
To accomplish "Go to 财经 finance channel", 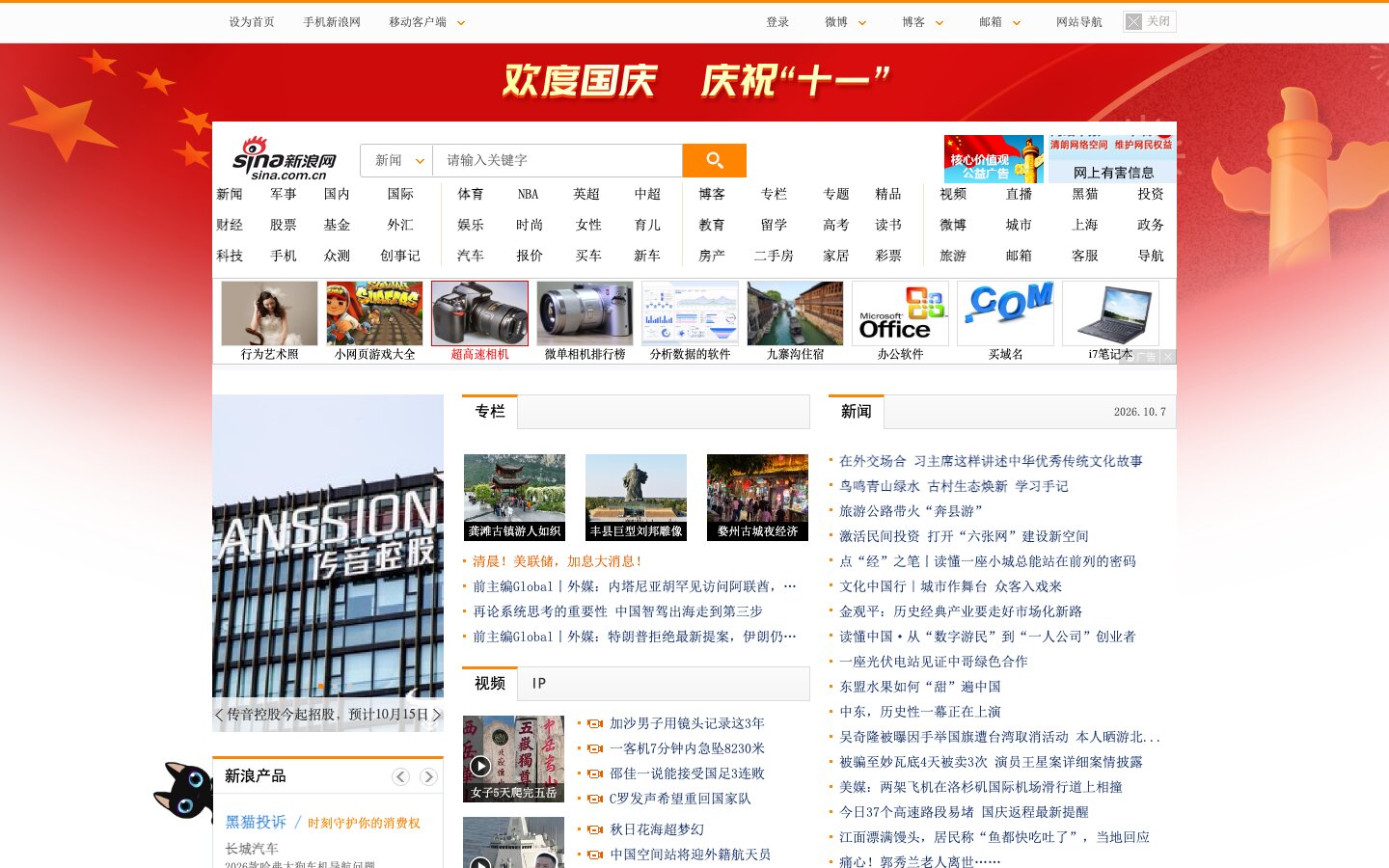I will [230, 225].
